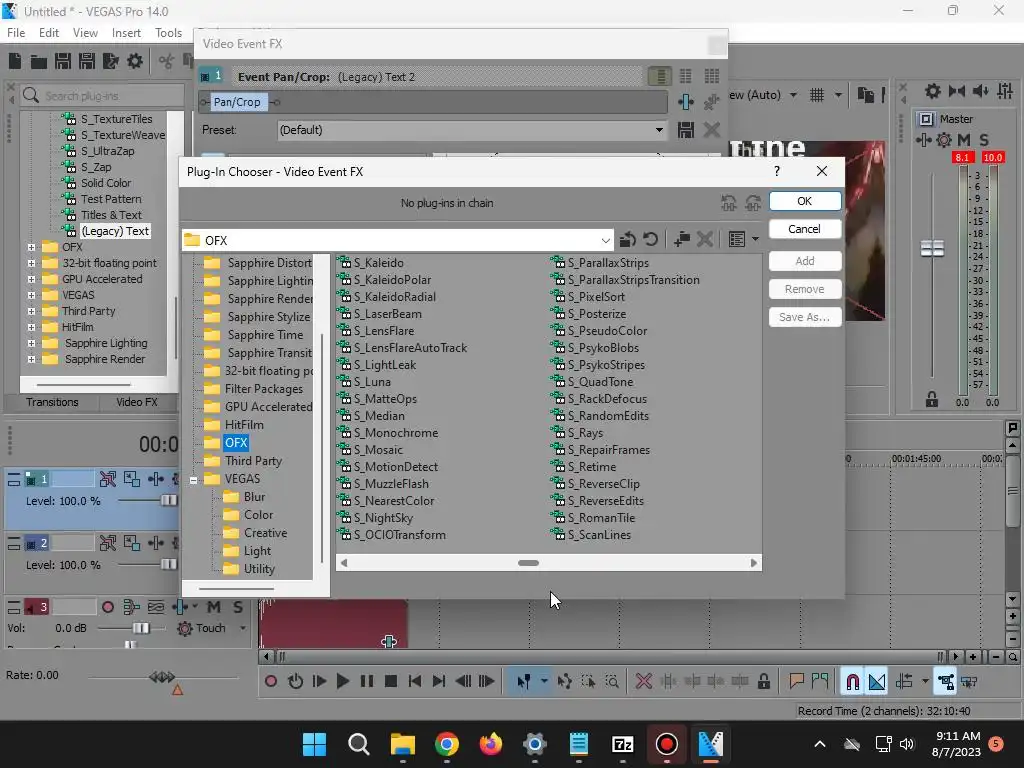Collapse the VEGAS folder in chooser tree
Image resolution: width=1024 pixels, height=768 pixels.
[194, 479]
